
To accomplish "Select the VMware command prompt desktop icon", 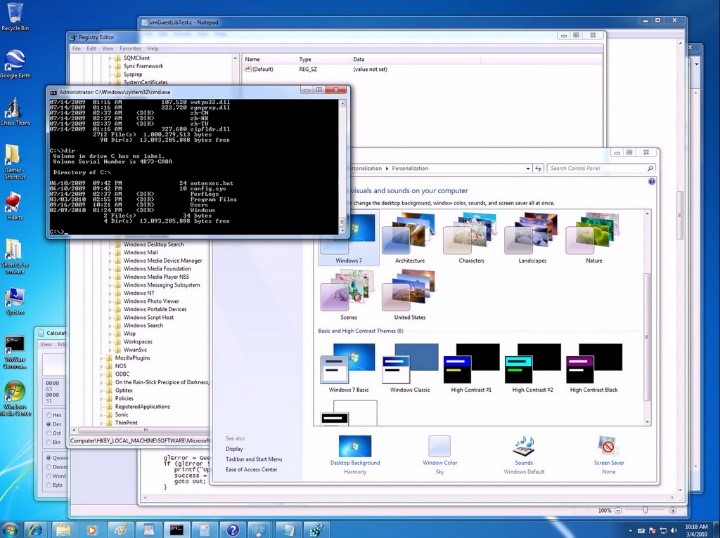I will pyautogui.click(x=15, y=352).
